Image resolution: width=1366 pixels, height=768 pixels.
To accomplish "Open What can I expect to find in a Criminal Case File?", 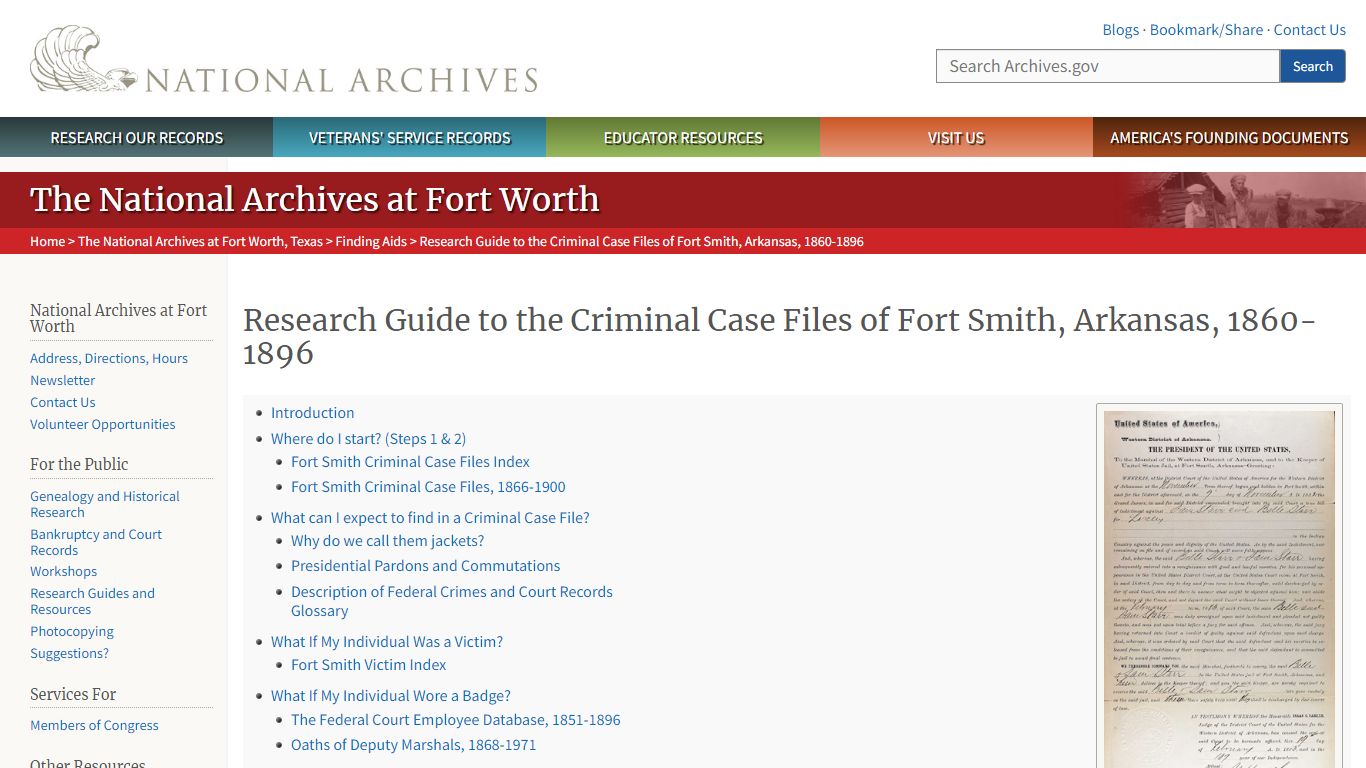I will click(430, 517).
